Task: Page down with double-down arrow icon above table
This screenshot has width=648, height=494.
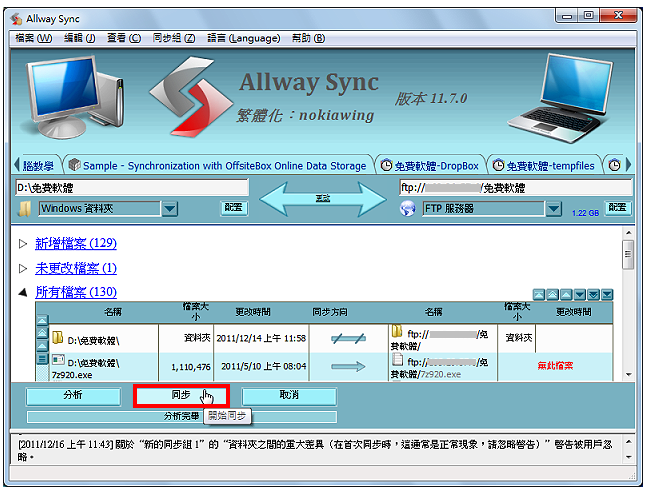Action: [x=593, y=295]
